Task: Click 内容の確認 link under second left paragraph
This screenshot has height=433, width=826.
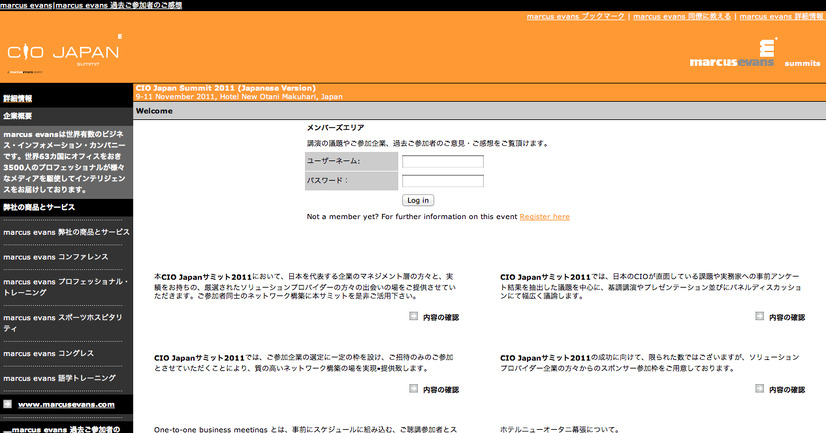Action: [x=441, y=390]
